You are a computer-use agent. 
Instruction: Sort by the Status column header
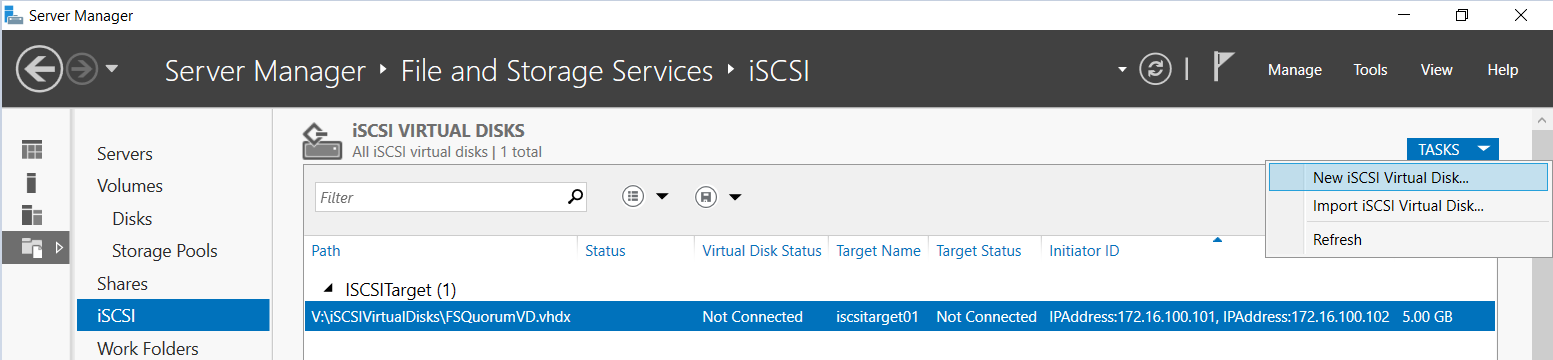[605, 251]
